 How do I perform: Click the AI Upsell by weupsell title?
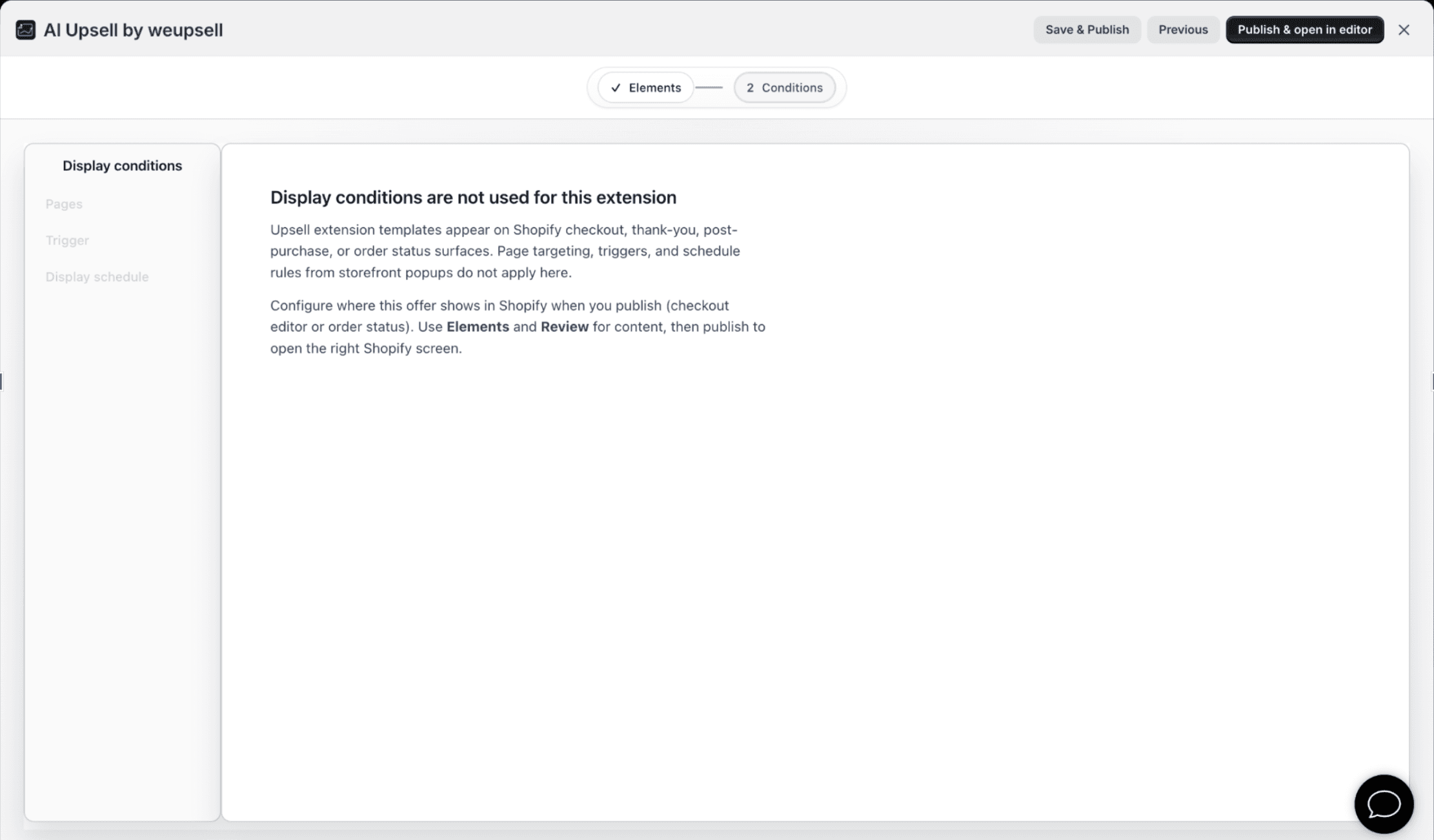(133, 30)
